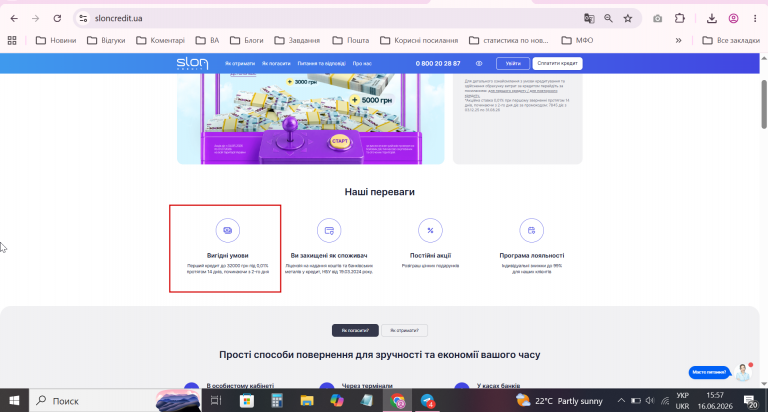Screen dimensions: 768x412
Task: Click the Програма лояльності icon
Action: tap(531, 230)
